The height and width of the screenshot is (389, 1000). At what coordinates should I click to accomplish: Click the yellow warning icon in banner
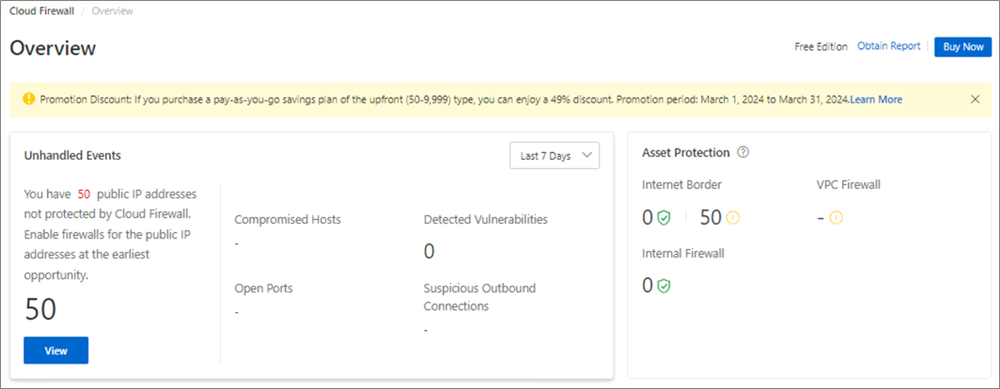pos(29,99)
